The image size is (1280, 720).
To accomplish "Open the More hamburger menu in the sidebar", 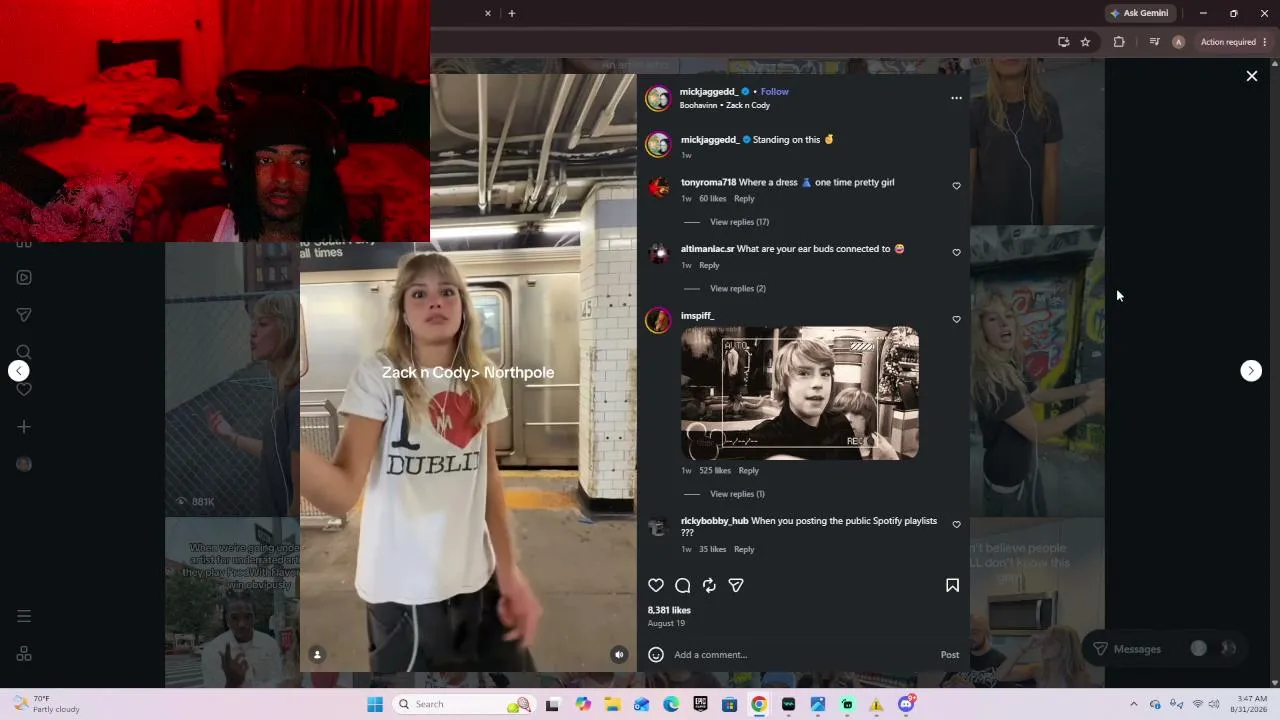I will point(24,616).
